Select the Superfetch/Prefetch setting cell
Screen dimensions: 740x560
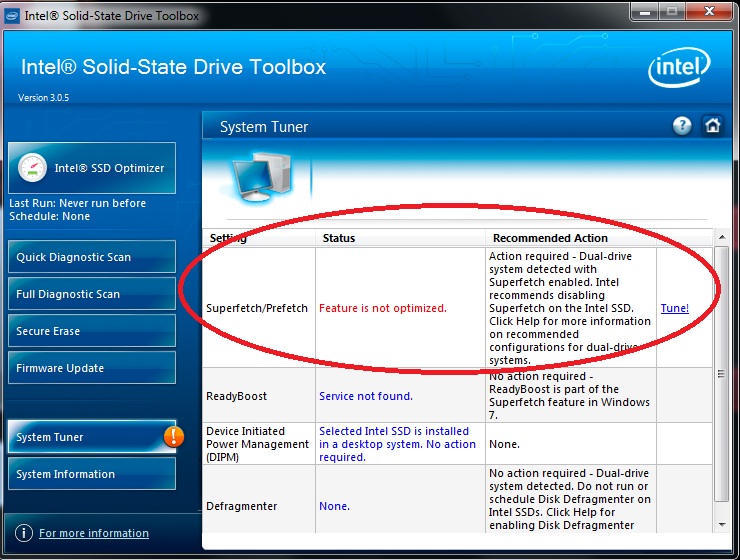[259, 308]
